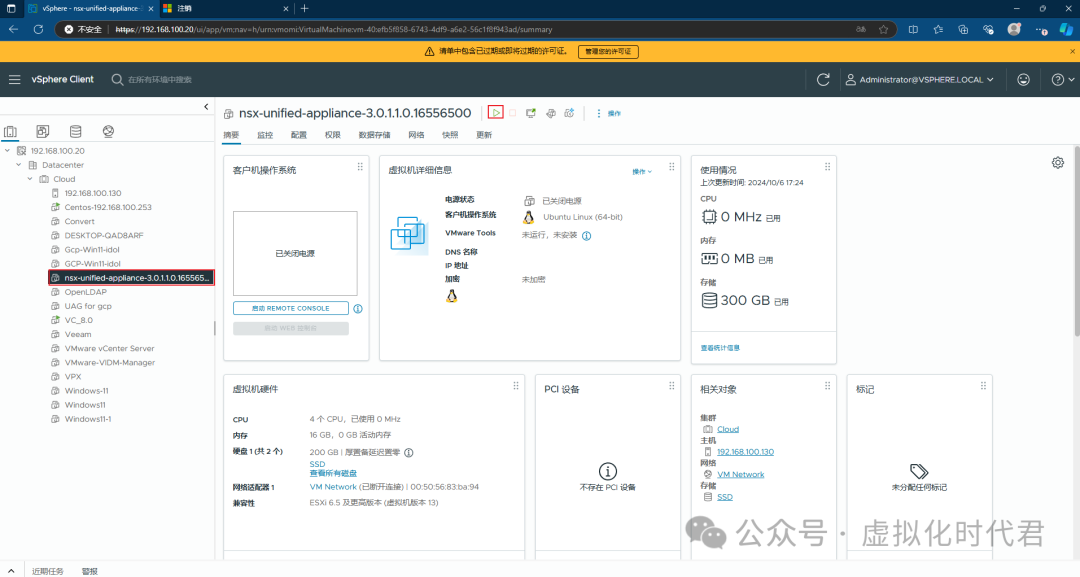Image resolution: width=1080 pixels, height=577 pixels.
Task: Open the SSD link under hard disk
Action: (318, 464)
